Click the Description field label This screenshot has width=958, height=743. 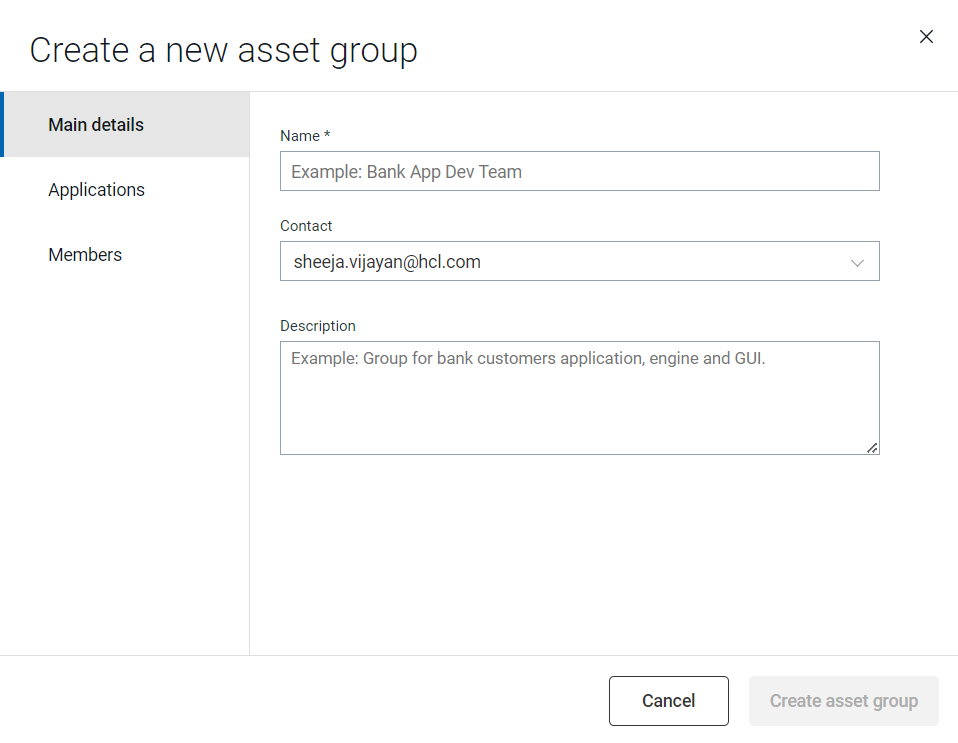coord(317,326)
